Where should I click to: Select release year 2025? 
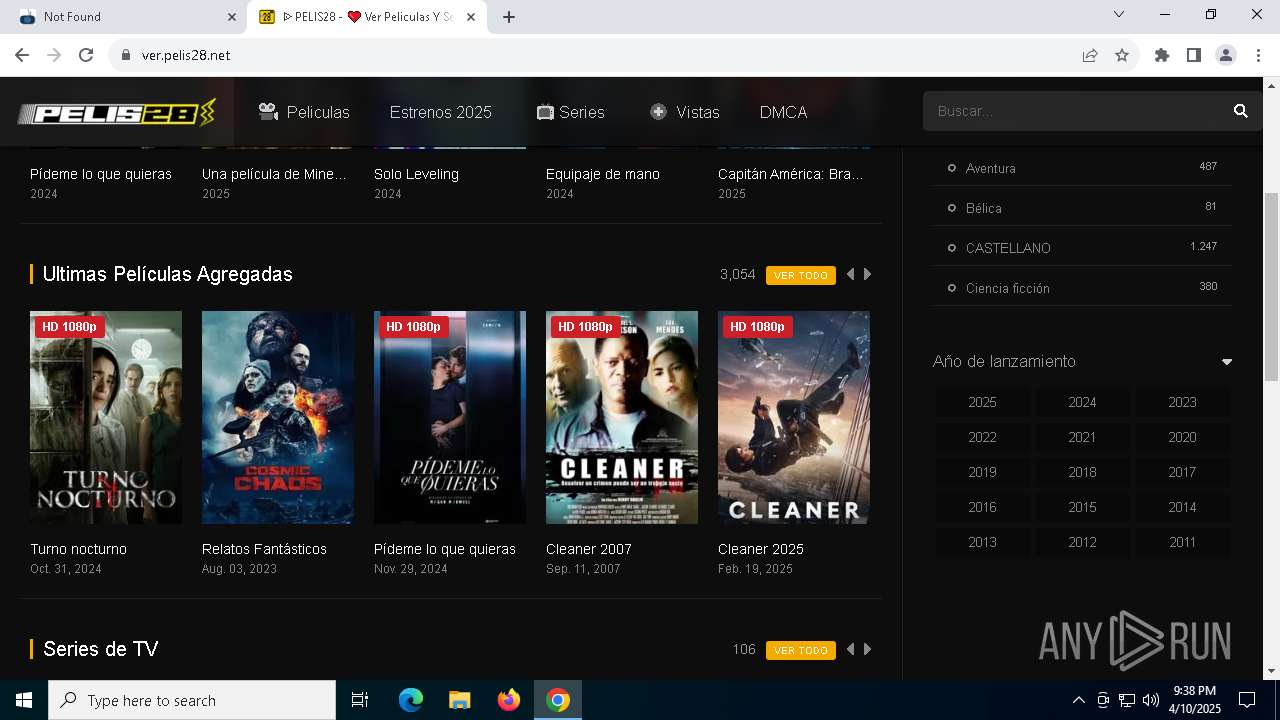[982, 402]
